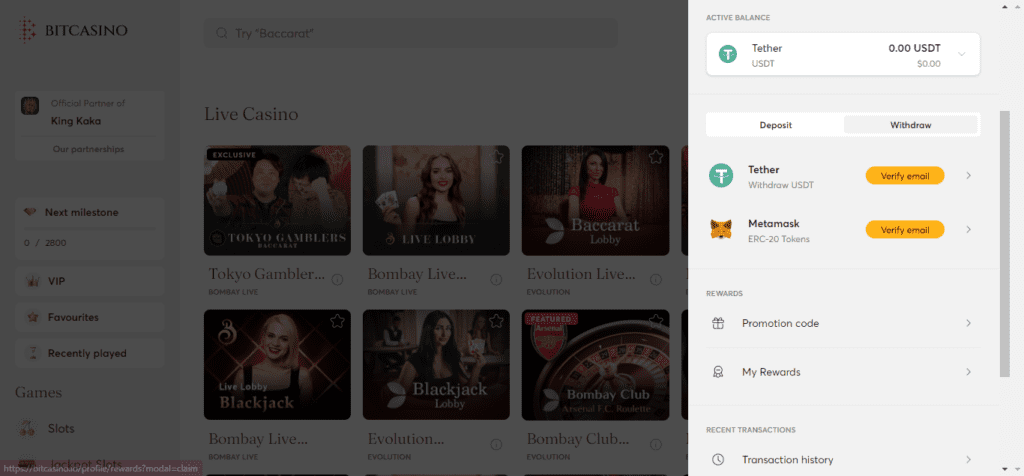Open the Live Lobby thumbnail
The height and width of the screenshot is (476, 1024).
point(436,200)
